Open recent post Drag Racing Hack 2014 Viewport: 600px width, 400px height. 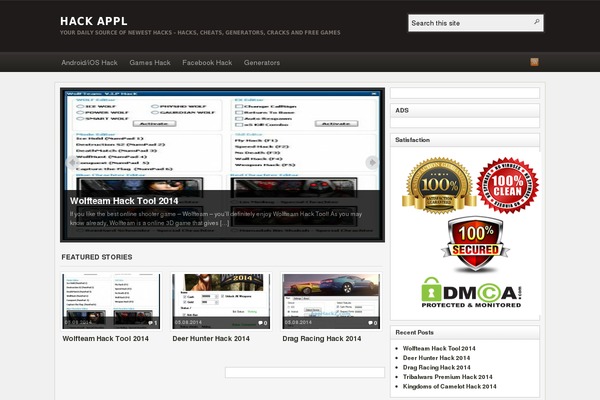(437, 367)
